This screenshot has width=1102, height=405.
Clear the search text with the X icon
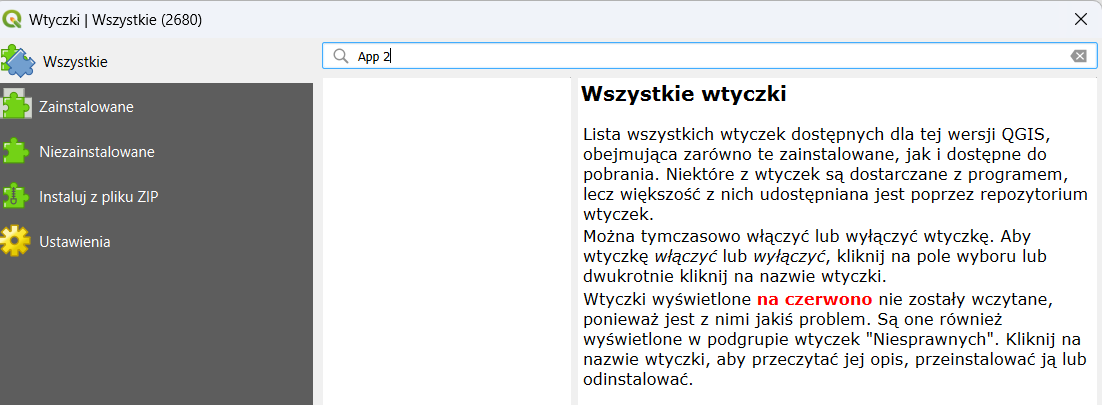click(1079, 56)
